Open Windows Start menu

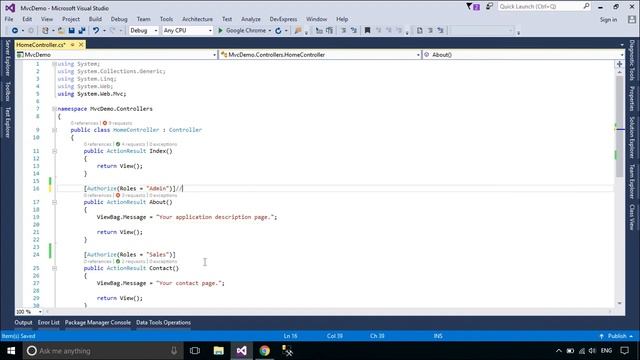(x=11, y=351)
